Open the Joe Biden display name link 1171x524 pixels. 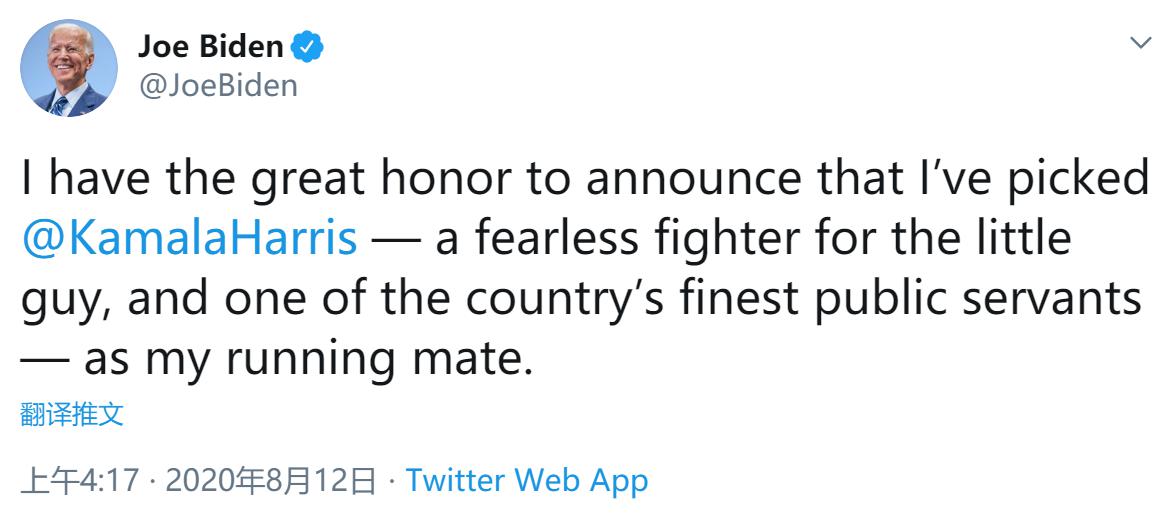click(210, 46)
